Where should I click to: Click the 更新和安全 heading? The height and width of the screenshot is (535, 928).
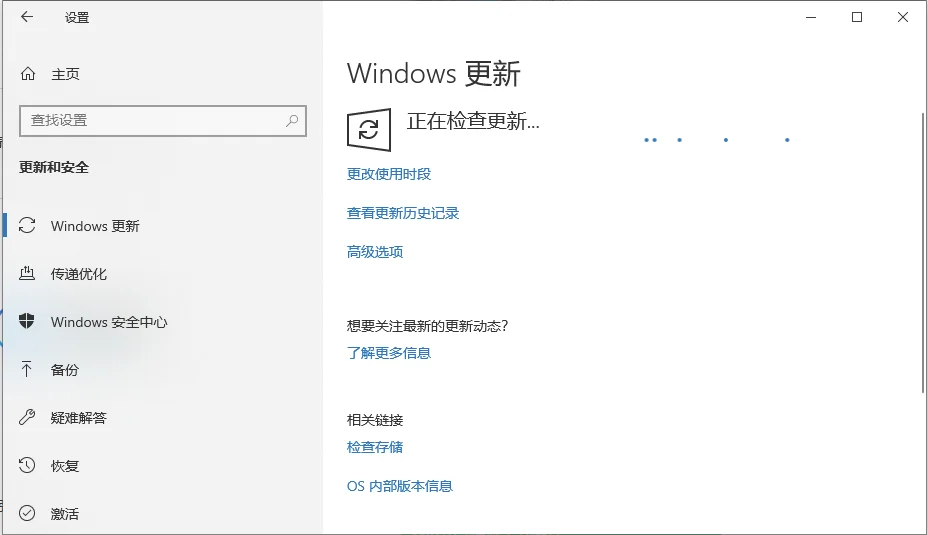(54, 167)
